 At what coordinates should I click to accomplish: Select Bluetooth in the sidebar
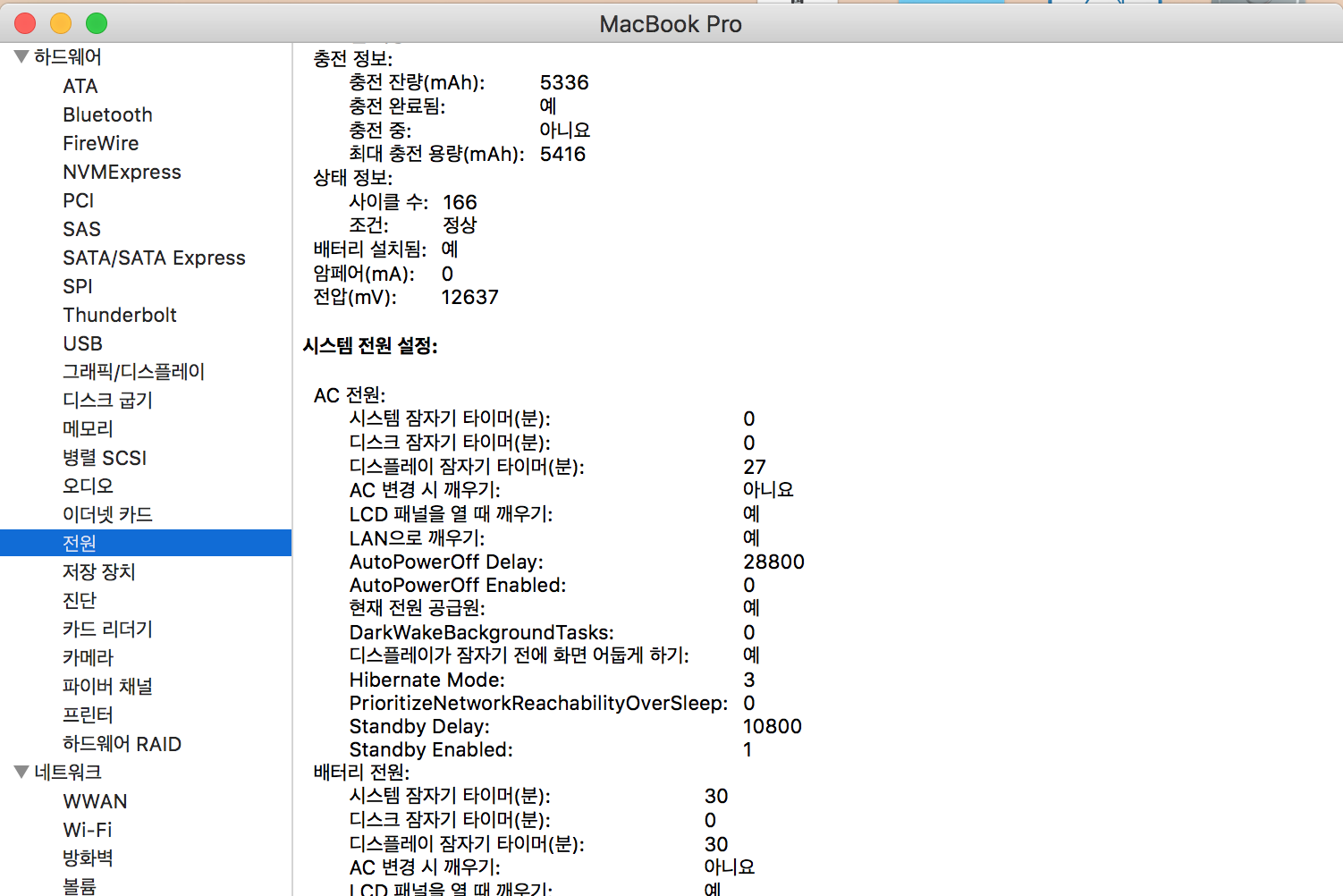107,114
